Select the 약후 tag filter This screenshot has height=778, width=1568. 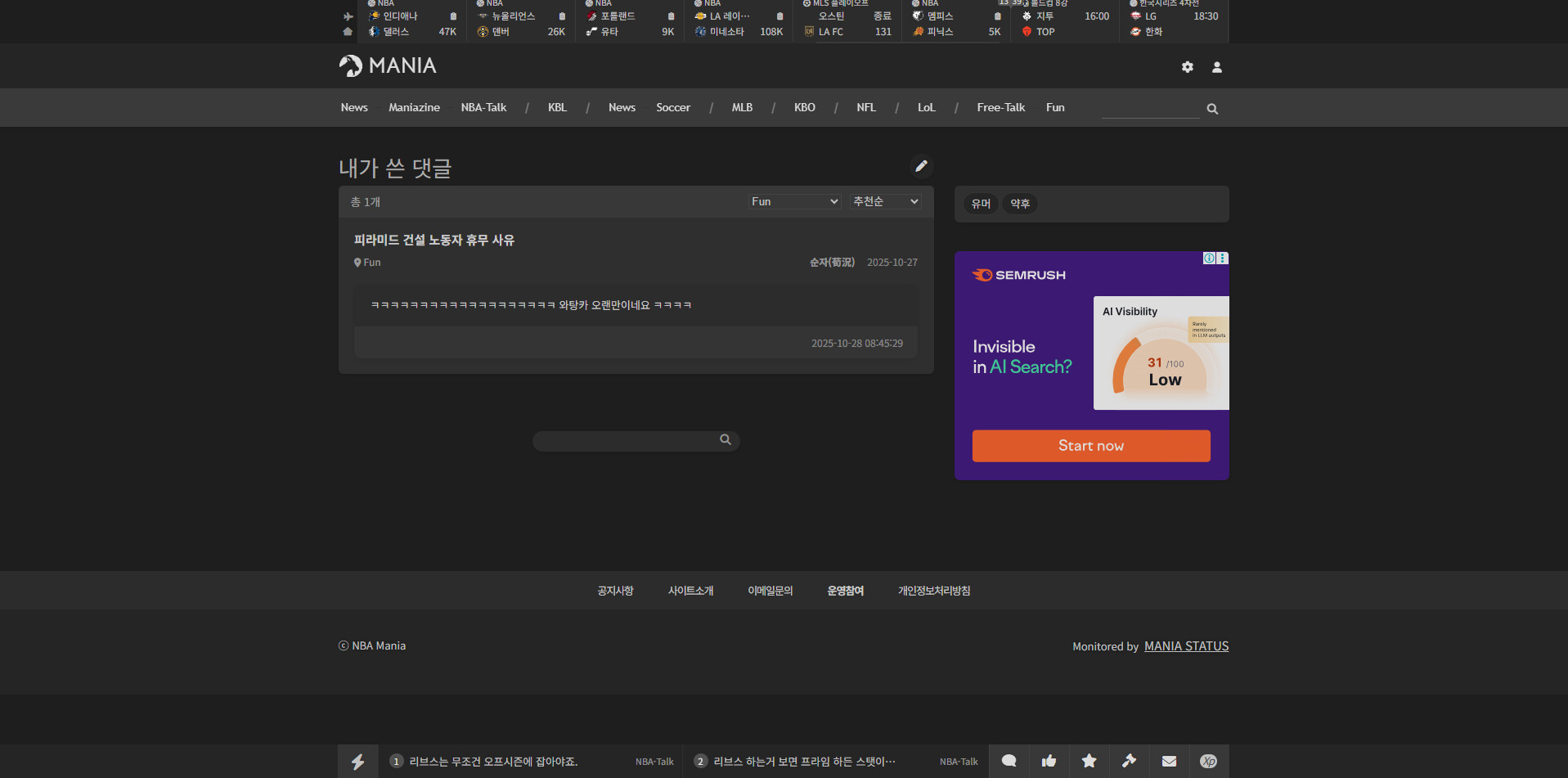click(x=1019, y=204)
